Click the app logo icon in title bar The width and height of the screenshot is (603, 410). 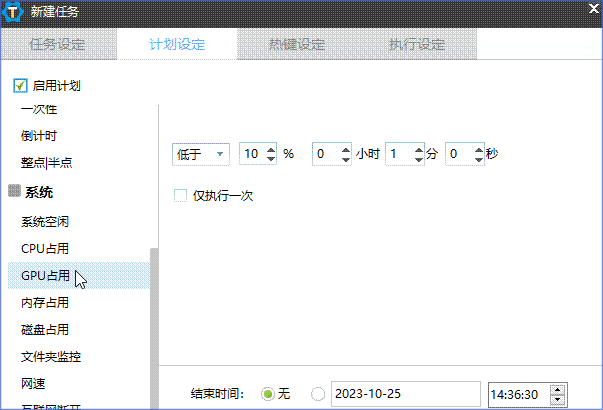click(x=13, y=12)
